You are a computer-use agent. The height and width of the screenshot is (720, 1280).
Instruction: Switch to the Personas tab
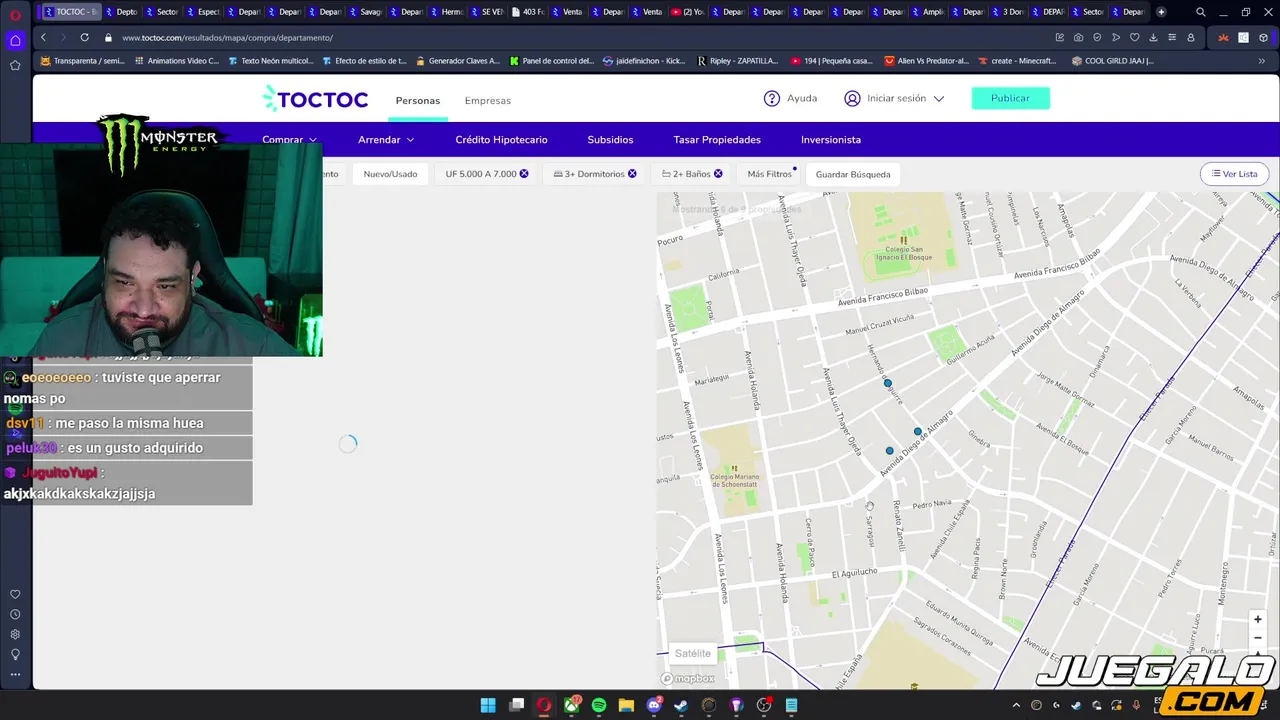click(418, 100)
